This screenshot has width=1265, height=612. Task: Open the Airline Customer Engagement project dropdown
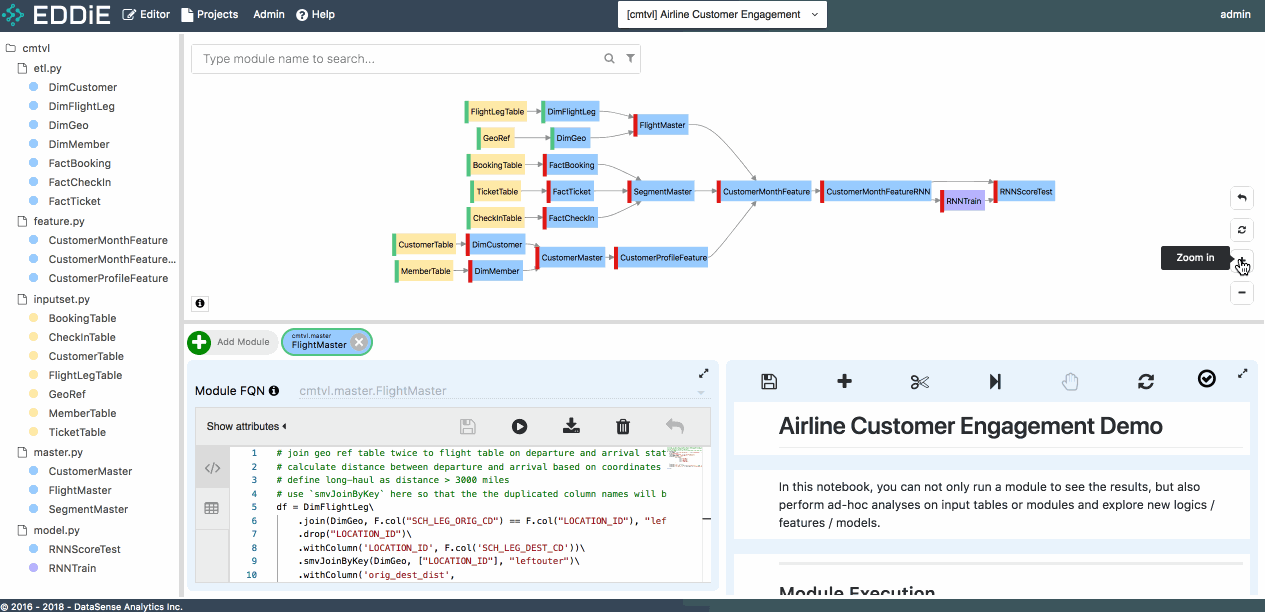pos(722,15)
